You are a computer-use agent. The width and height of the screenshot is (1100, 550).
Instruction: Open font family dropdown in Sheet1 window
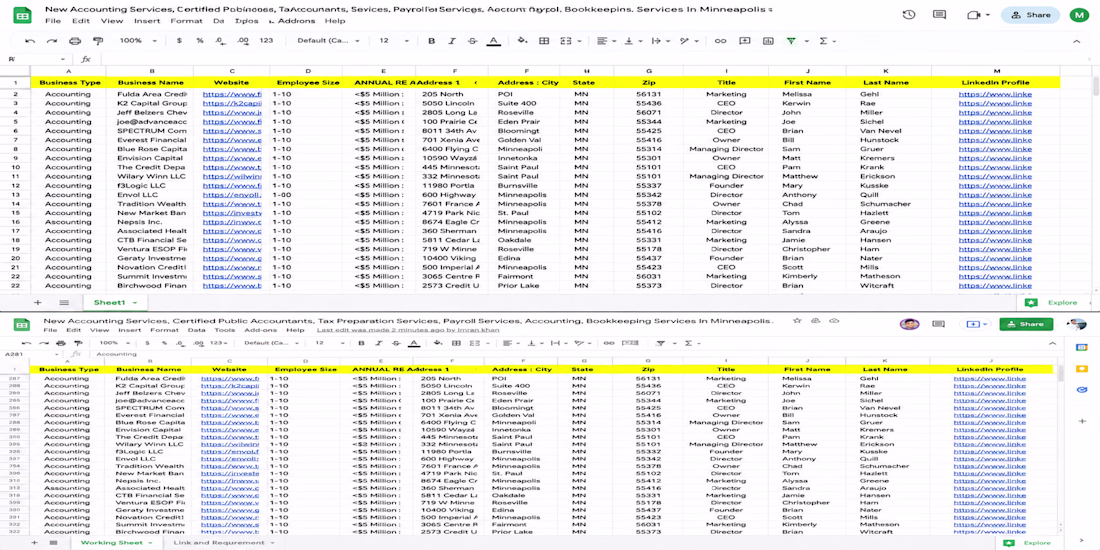pos(328,41)
